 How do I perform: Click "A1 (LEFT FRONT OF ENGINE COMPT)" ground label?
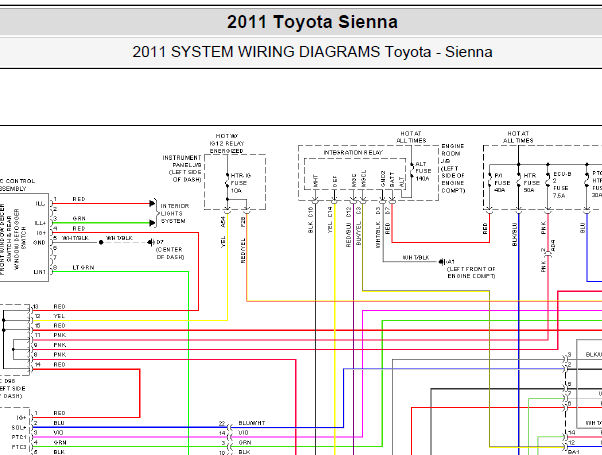(x=471, y=269)
